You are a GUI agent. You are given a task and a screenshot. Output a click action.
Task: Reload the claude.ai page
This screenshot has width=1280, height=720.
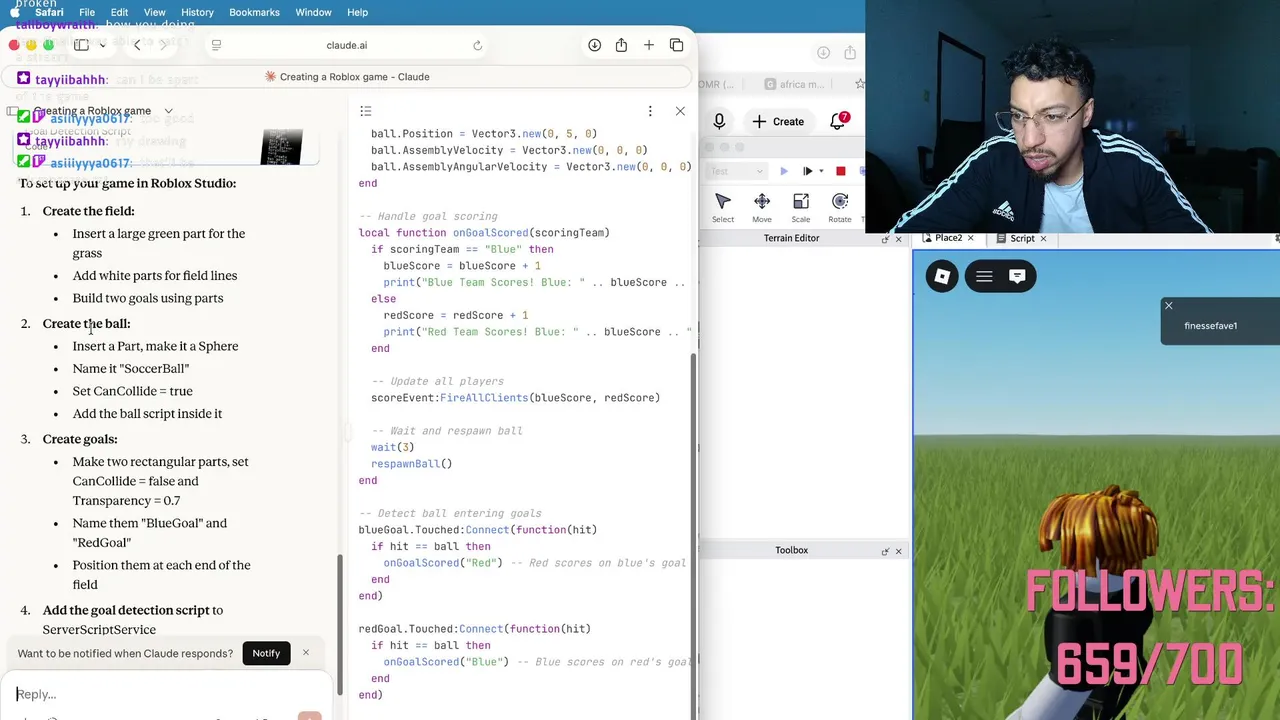click(x=477, y=45)
